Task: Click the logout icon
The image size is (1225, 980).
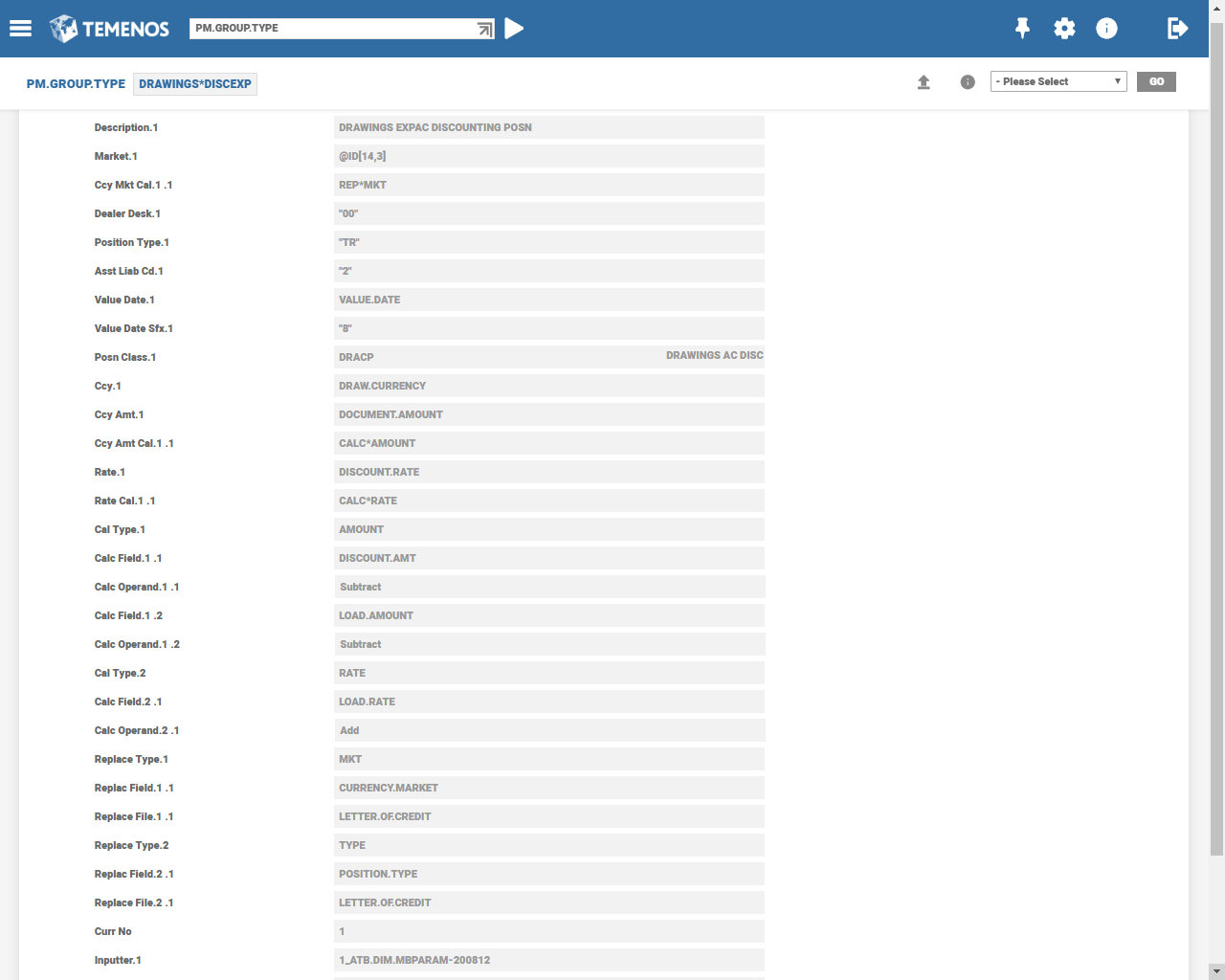Action: coord(1178,29)
